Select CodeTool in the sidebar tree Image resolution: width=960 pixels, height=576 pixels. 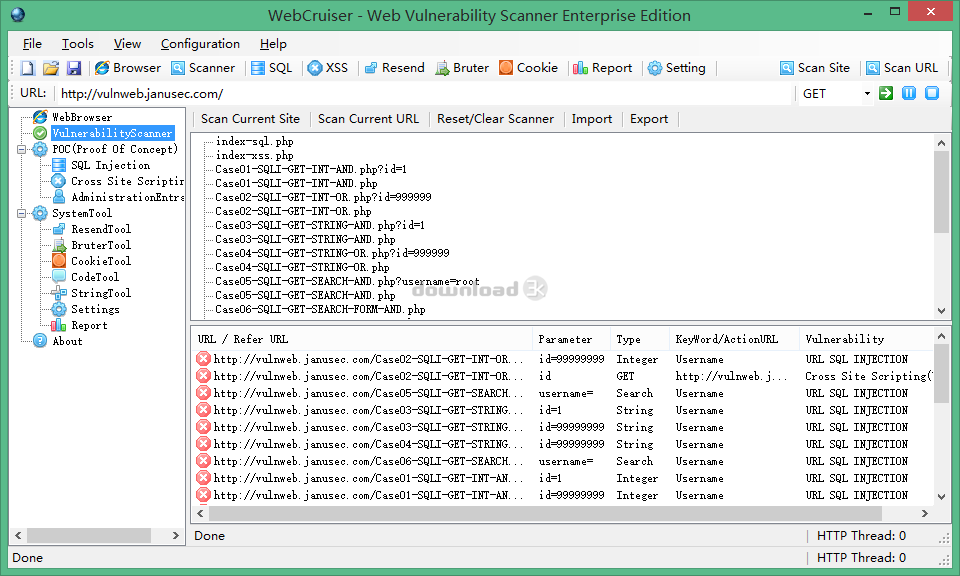(95, 277)
